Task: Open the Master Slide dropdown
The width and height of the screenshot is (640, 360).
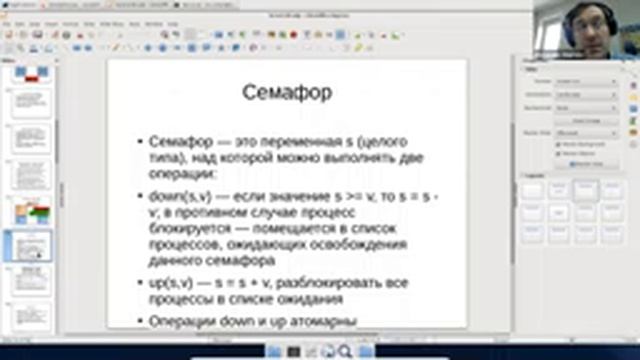Action: click(586, 133)
